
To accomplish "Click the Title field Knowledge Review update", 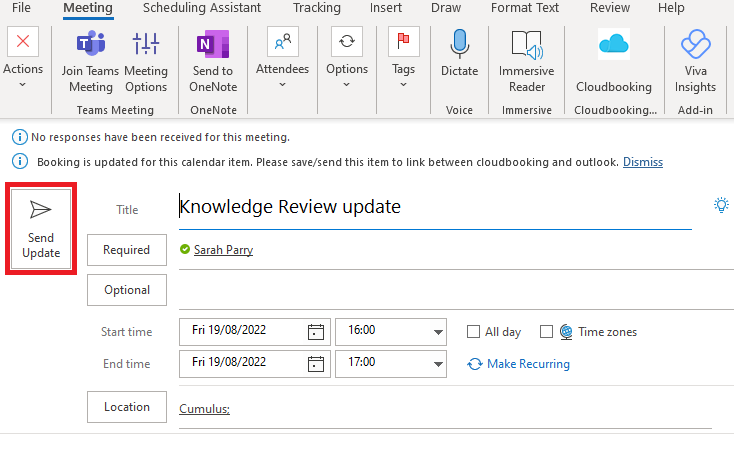I will click(x=435, y=207).
